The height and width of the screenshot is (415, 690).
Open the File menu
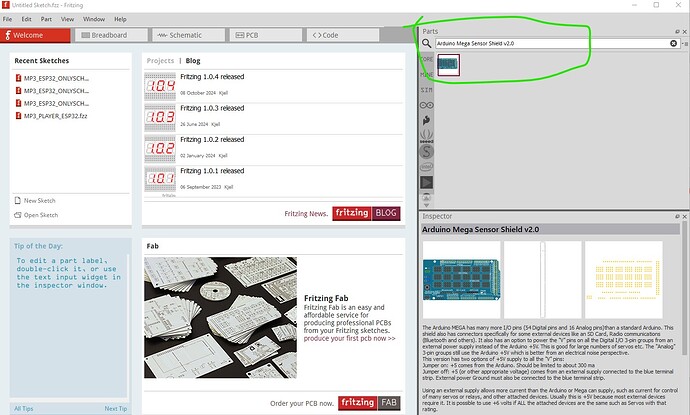[7, 19]
